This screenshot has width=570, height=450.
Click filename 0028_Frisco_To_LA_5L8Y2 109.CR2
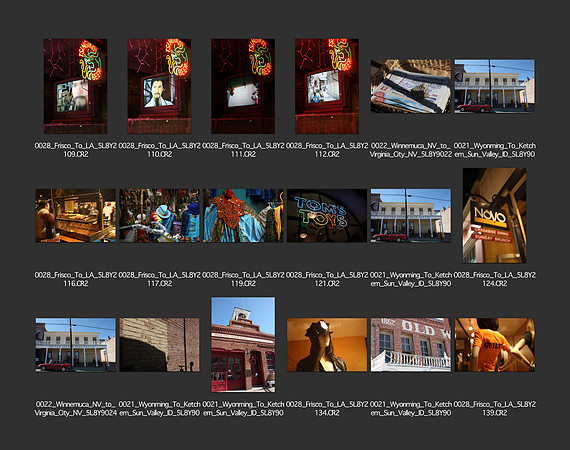(x=76, y=150)
